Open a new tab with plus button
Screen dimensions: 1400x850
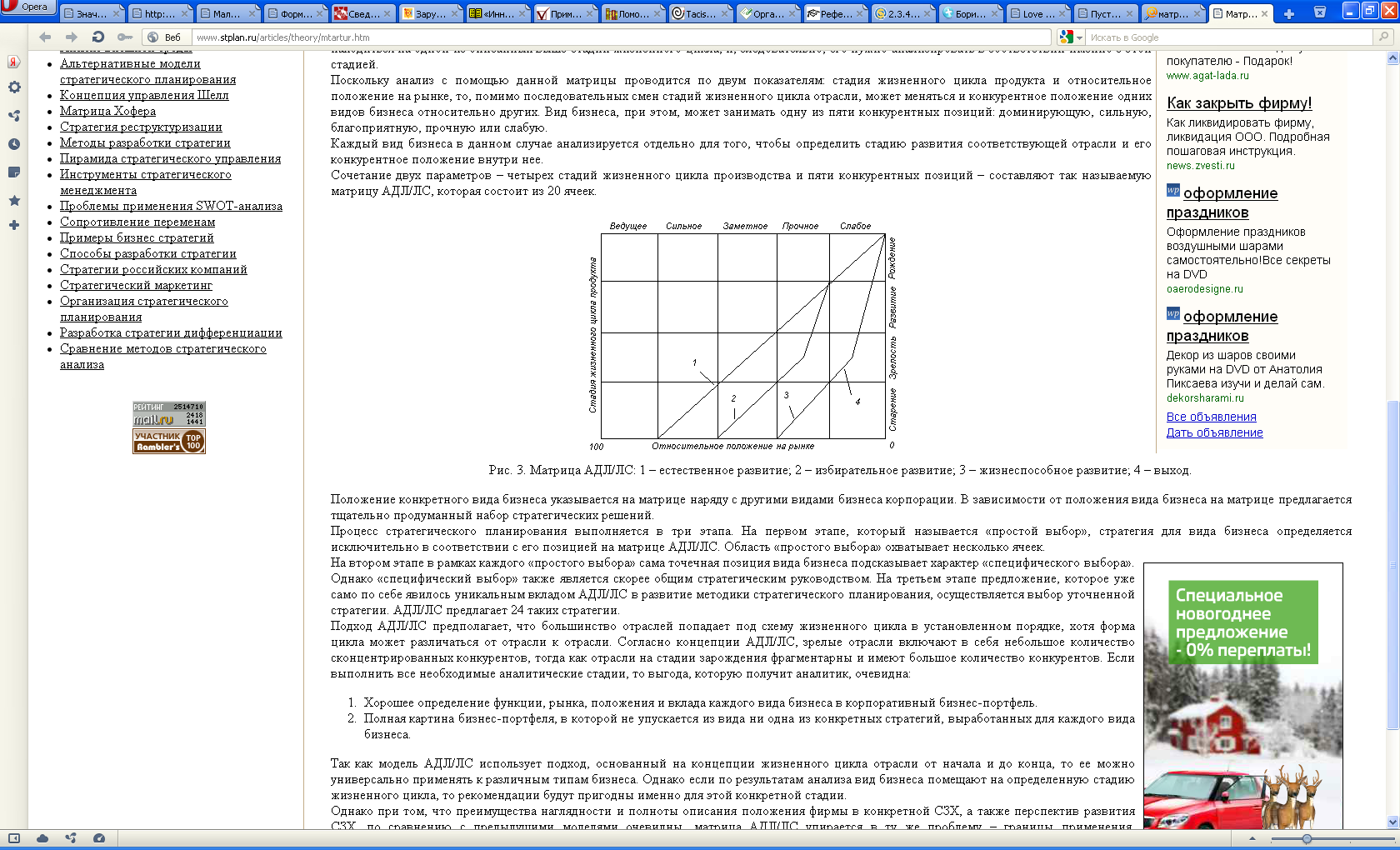pos(1289,13)
